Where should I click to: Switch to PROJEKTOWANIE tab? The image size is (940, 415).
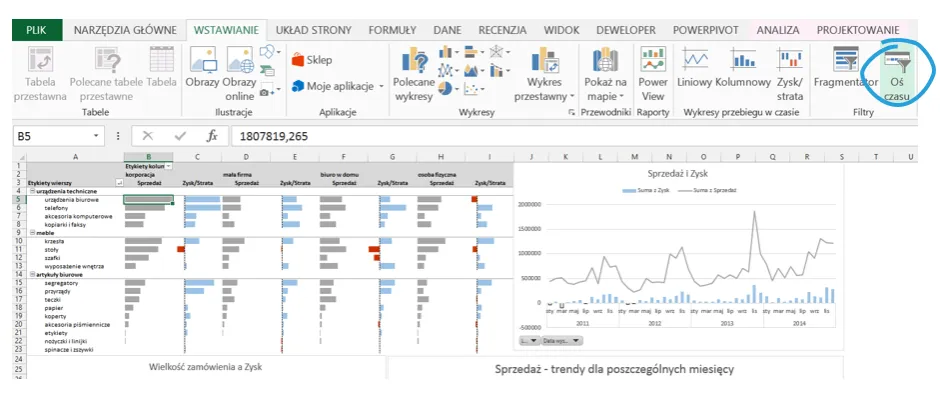(858, 29)
